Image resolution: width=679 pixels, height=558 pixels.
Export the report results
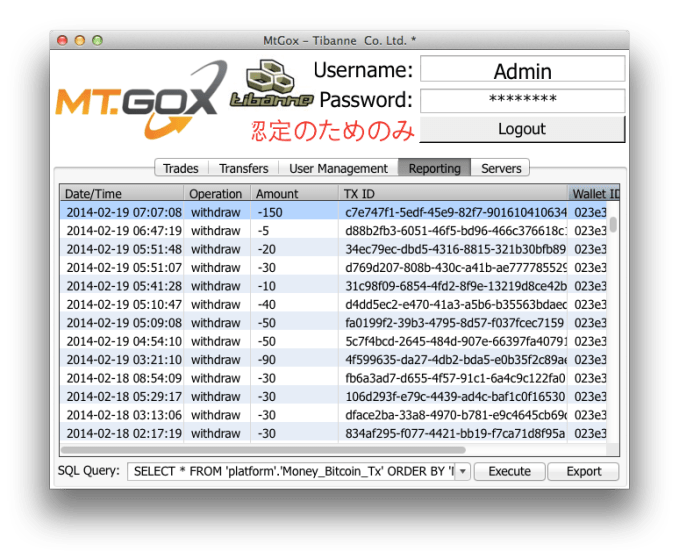(583, 471)
